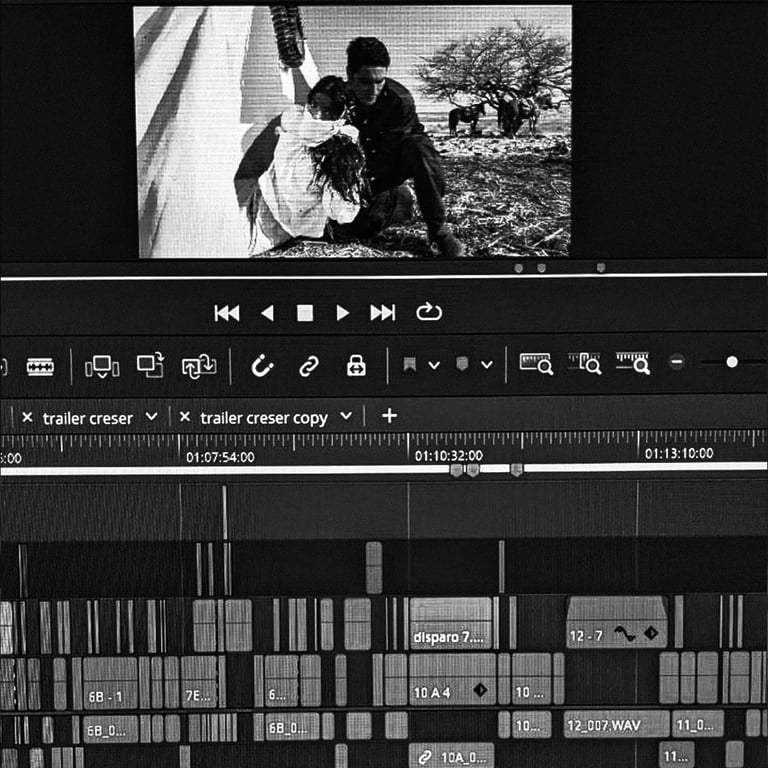Click the timeline zoom slider handle
This screenshot has width=768, height=768.
tap(732, 362)
